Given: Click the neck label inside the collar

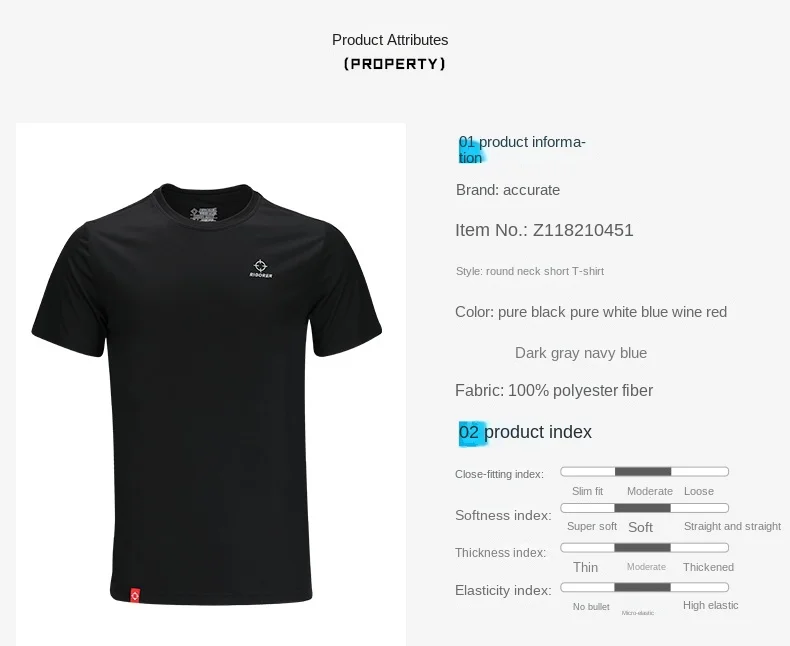Looking at the screenshot, I should [x=204, y=213].
